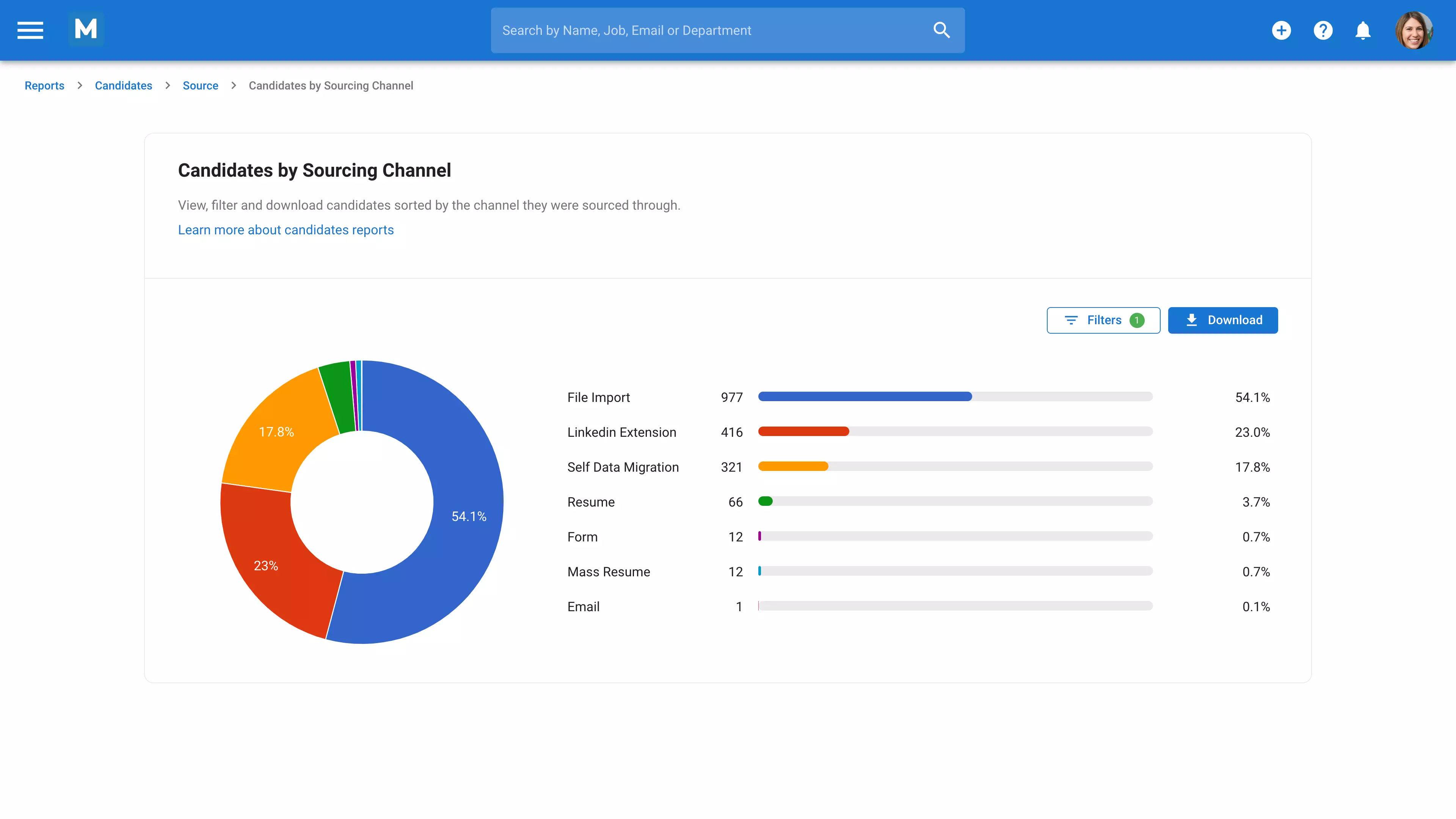1456x819 pixels.
Task: Go to Candidates breadcrumb
Action: (124, 85)
